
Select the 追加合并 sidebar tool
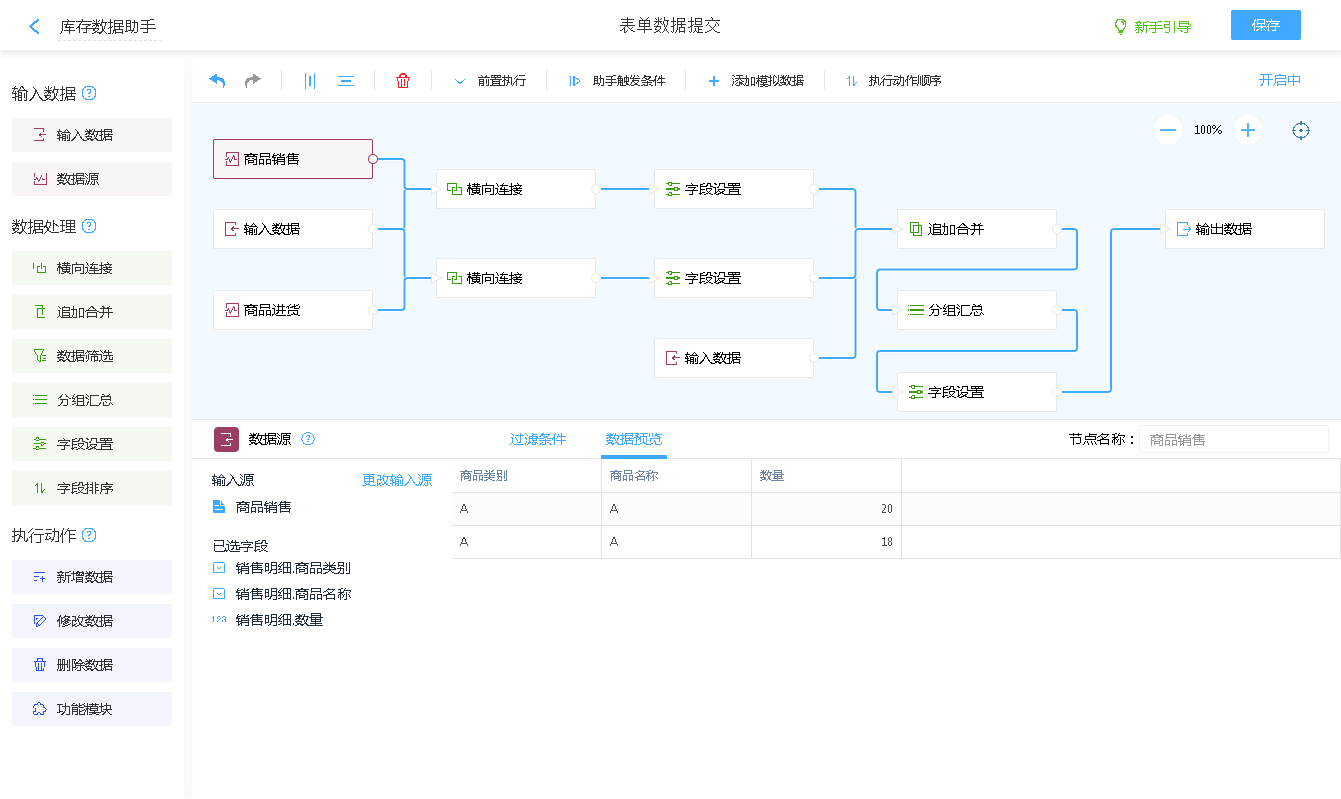pos(92,312)
